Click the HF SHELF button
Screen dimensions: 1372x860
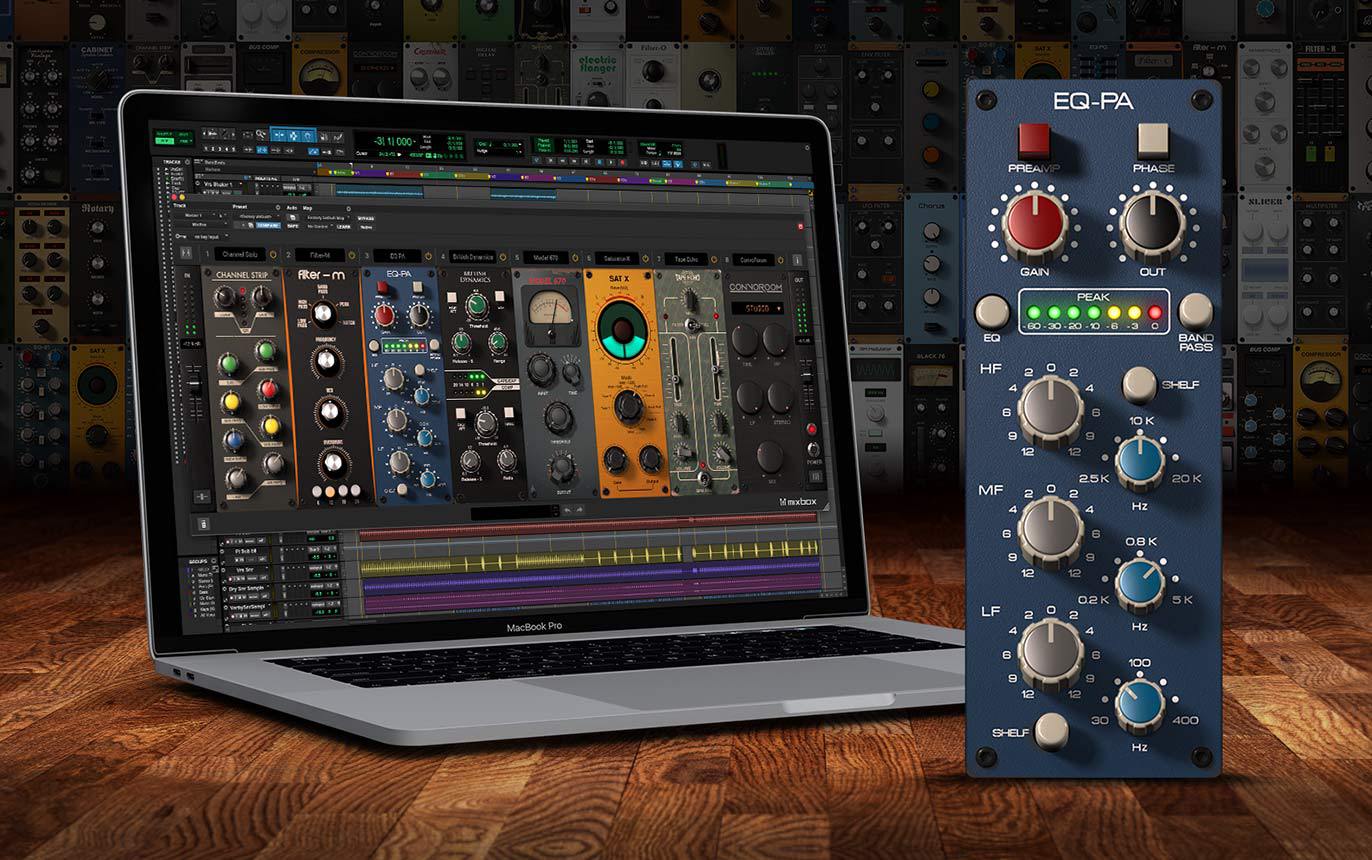[1139, 385]
